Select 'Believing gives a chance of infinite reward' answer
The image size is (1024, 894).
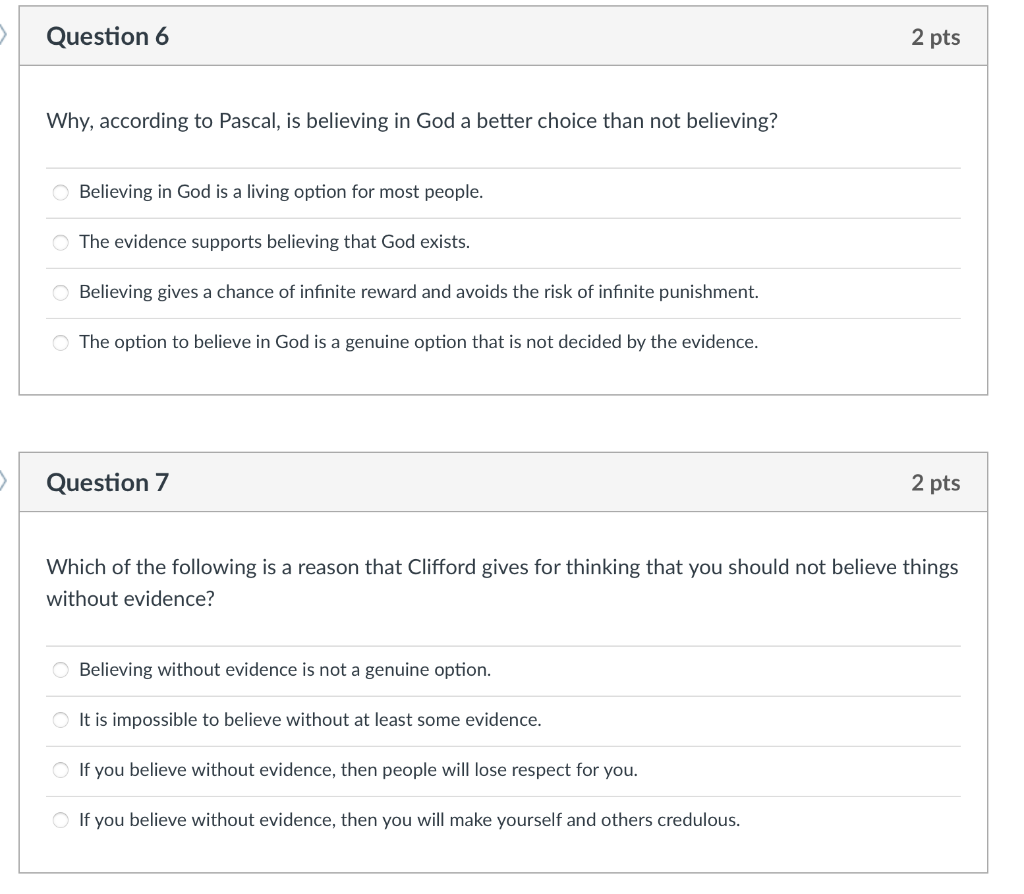coord(60,292)
